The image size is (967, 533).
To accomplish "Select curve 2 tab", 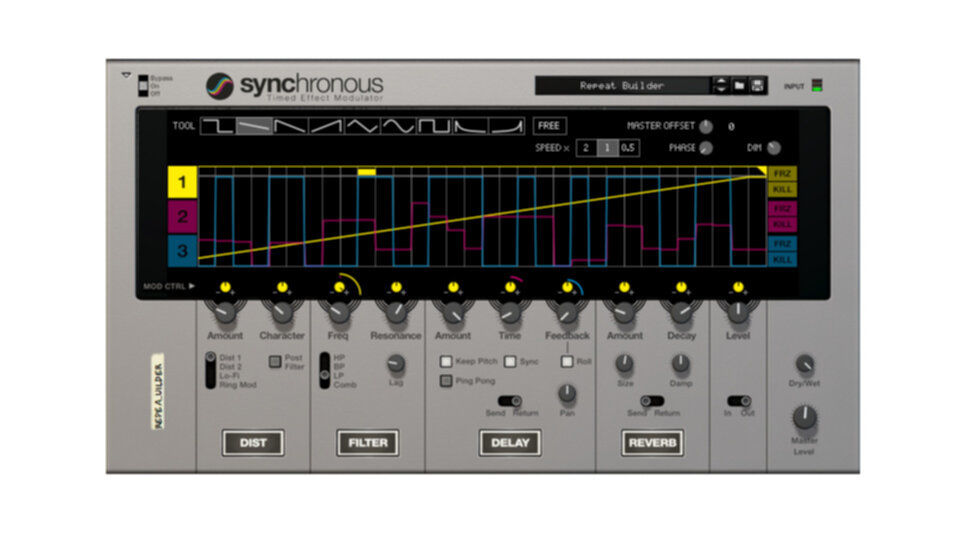I will click(182, 216).
